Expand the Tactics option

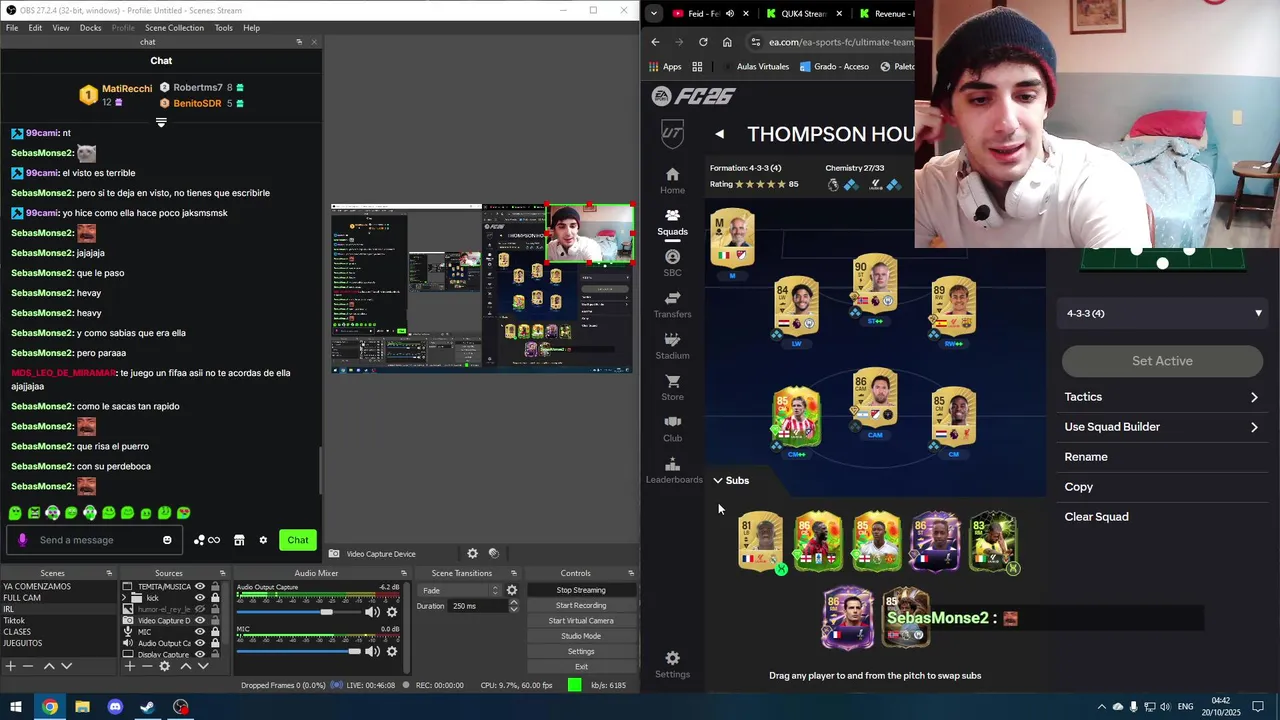coord(1162,397)
